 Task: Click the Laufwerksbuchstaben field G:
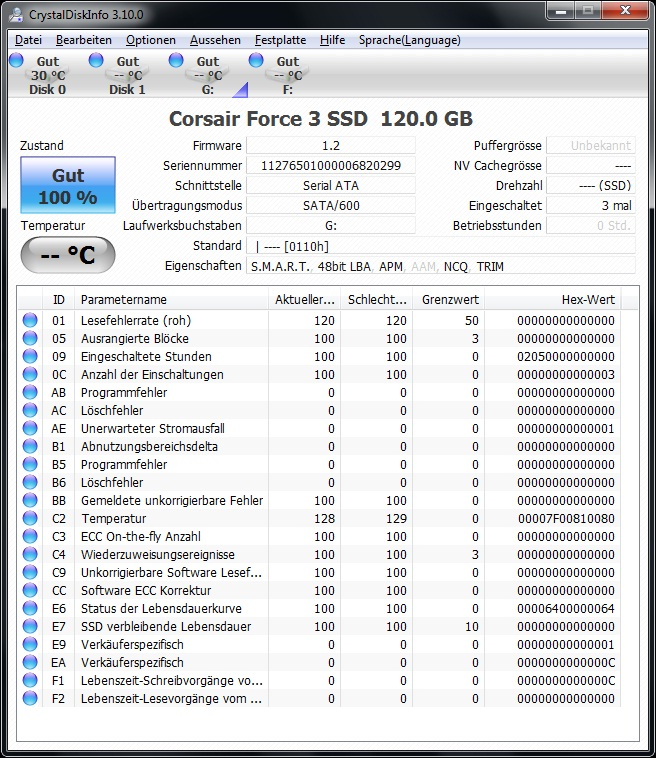click(331, 225)
